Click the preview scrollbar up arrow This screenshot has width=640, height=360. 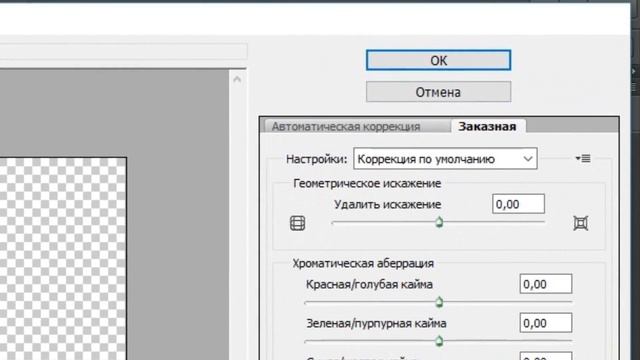(237, 79)
